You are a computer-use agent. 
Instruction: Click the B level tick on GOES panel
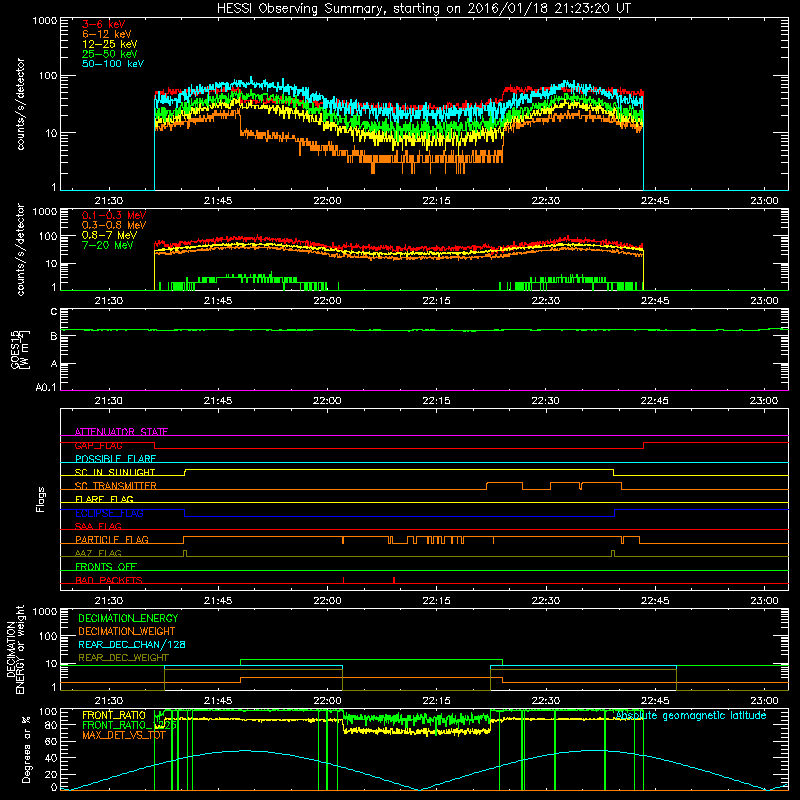tap(54, 337)
